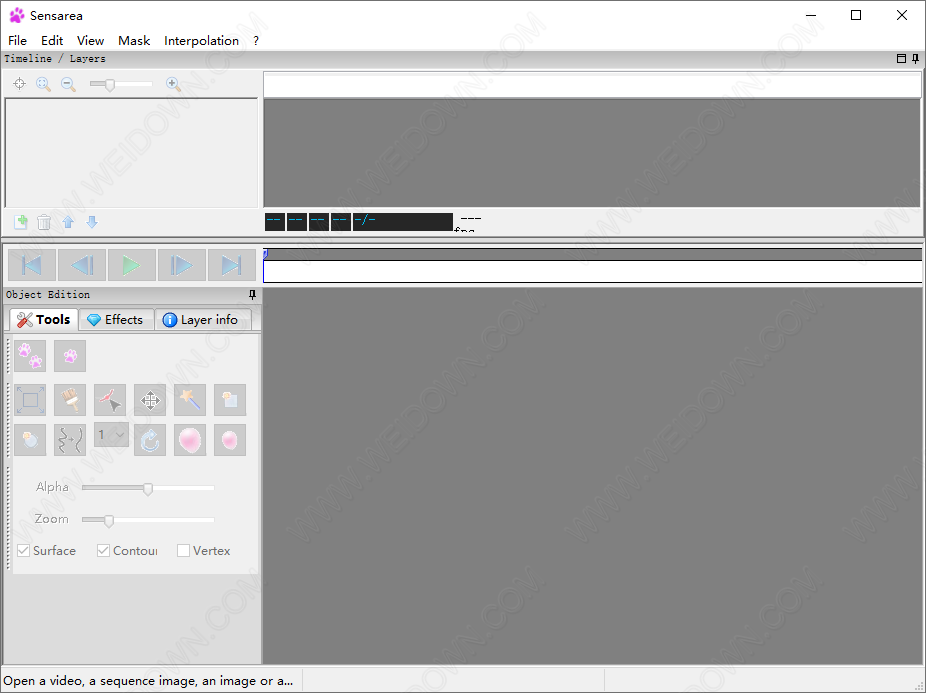
Task: Select the vertex edit arrow tool
Action: tap(110, 400)
